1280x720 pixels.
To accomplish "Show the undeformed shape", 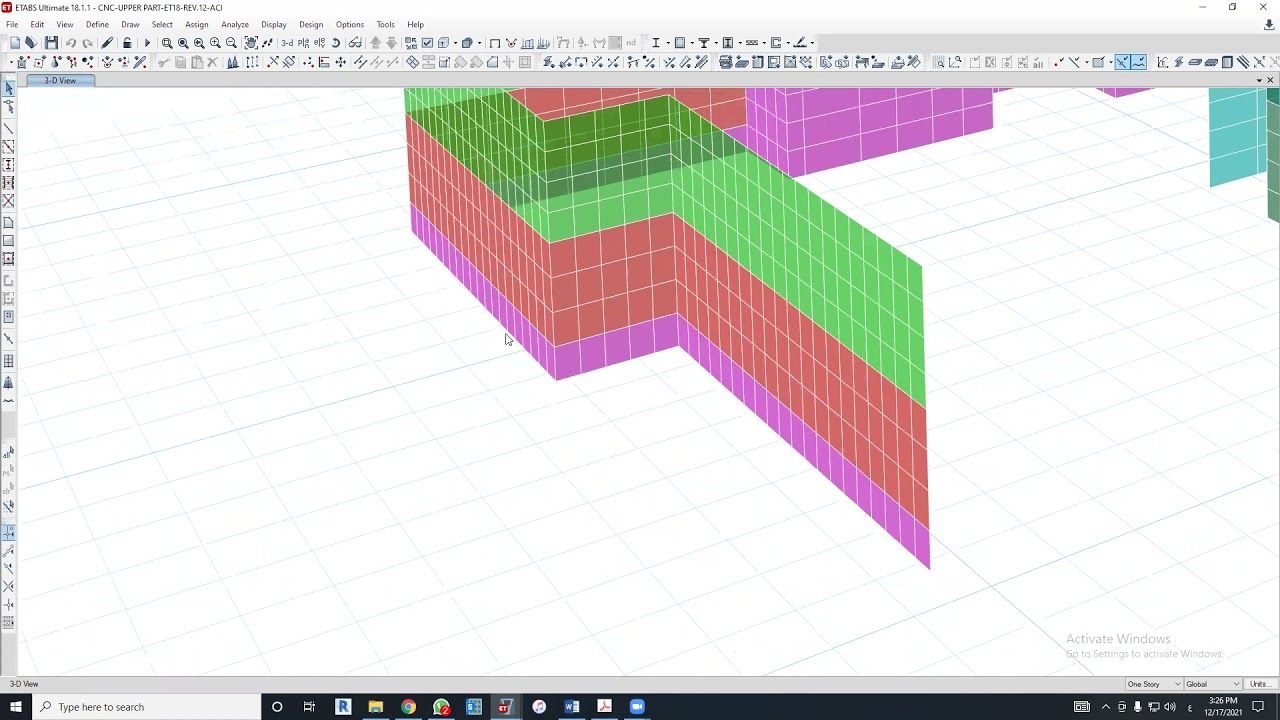I will pyautogui.click(x=494, y=43).
